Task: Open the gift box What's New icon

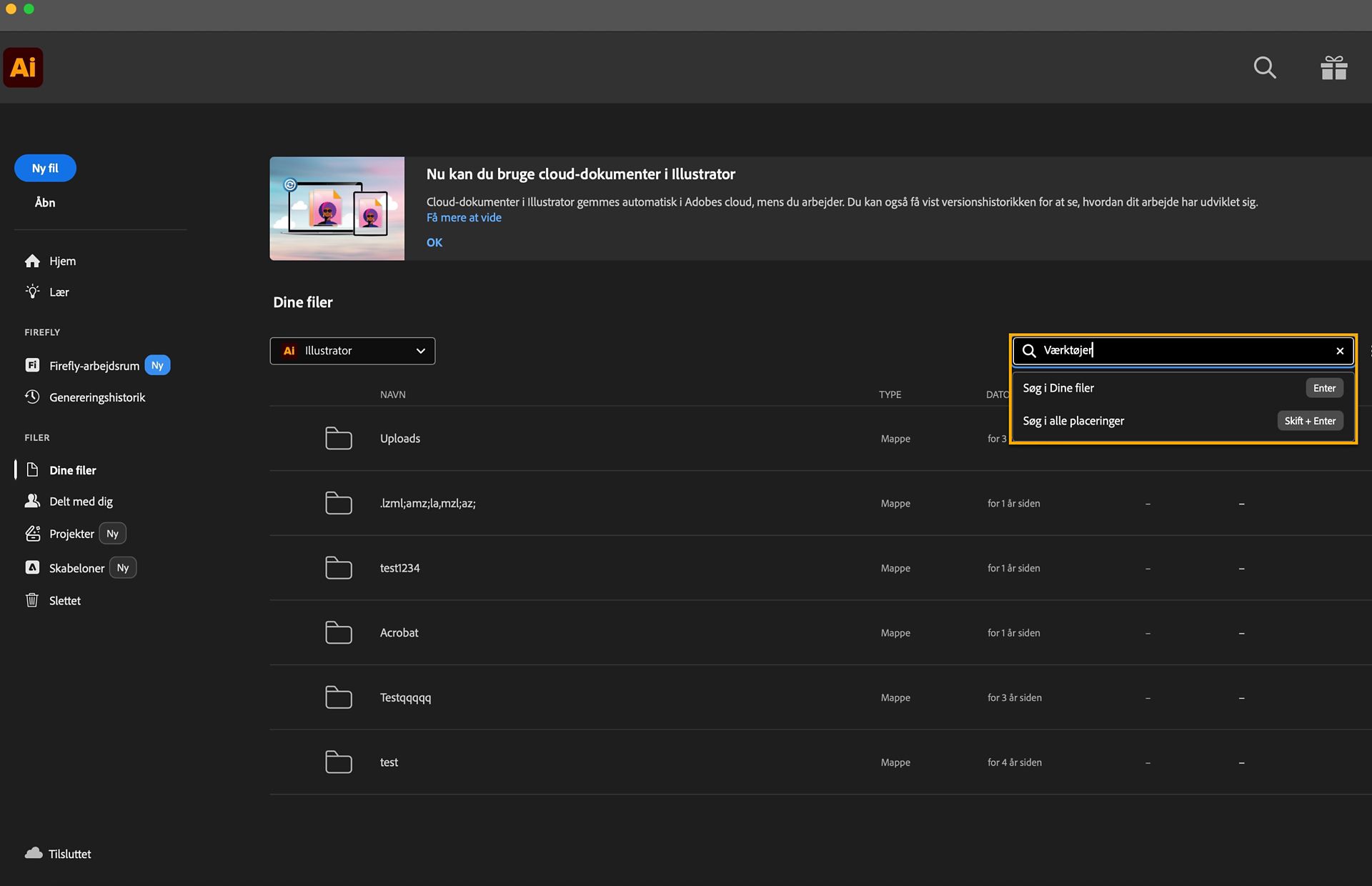Action: (x=1333, y=67)
